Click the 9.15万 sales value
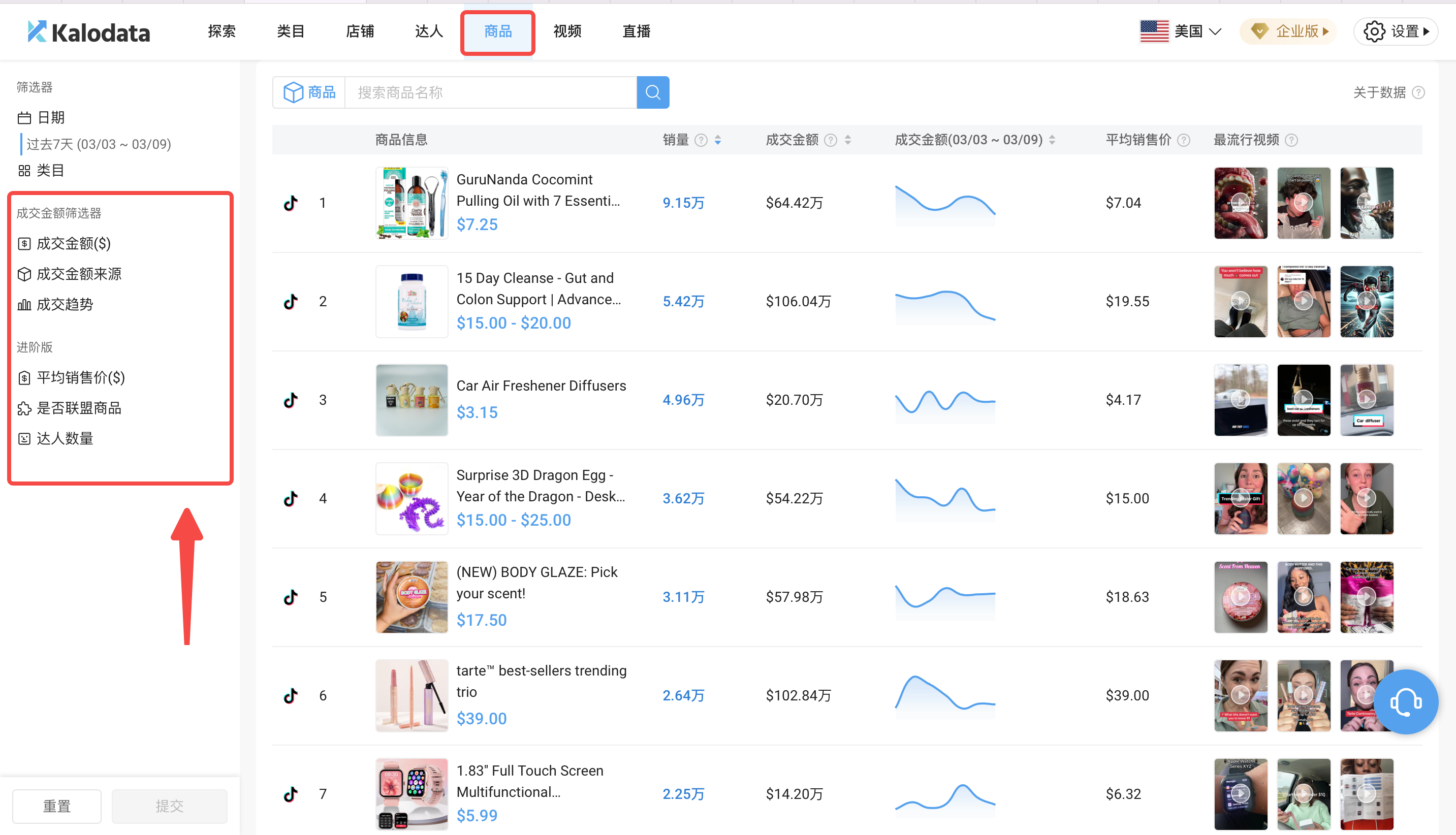Image resolution: width=1456 pixels, height=835 pixels. tap(683, 203)
